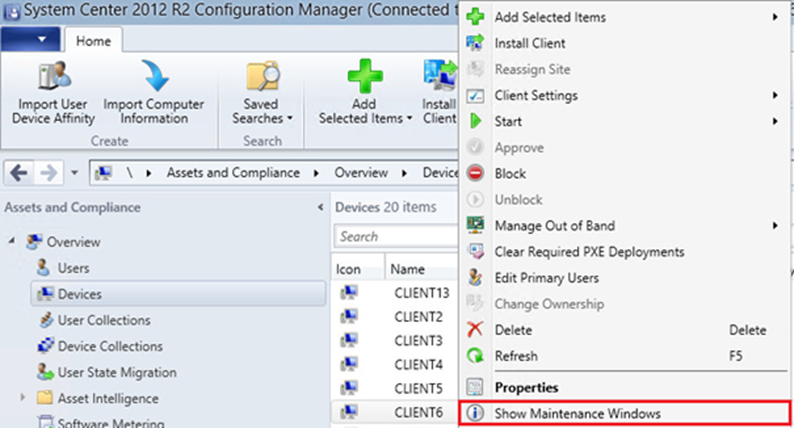Click the red X Delete menu icon
This screenshot has height=428, width=794.
pos(475,330)
